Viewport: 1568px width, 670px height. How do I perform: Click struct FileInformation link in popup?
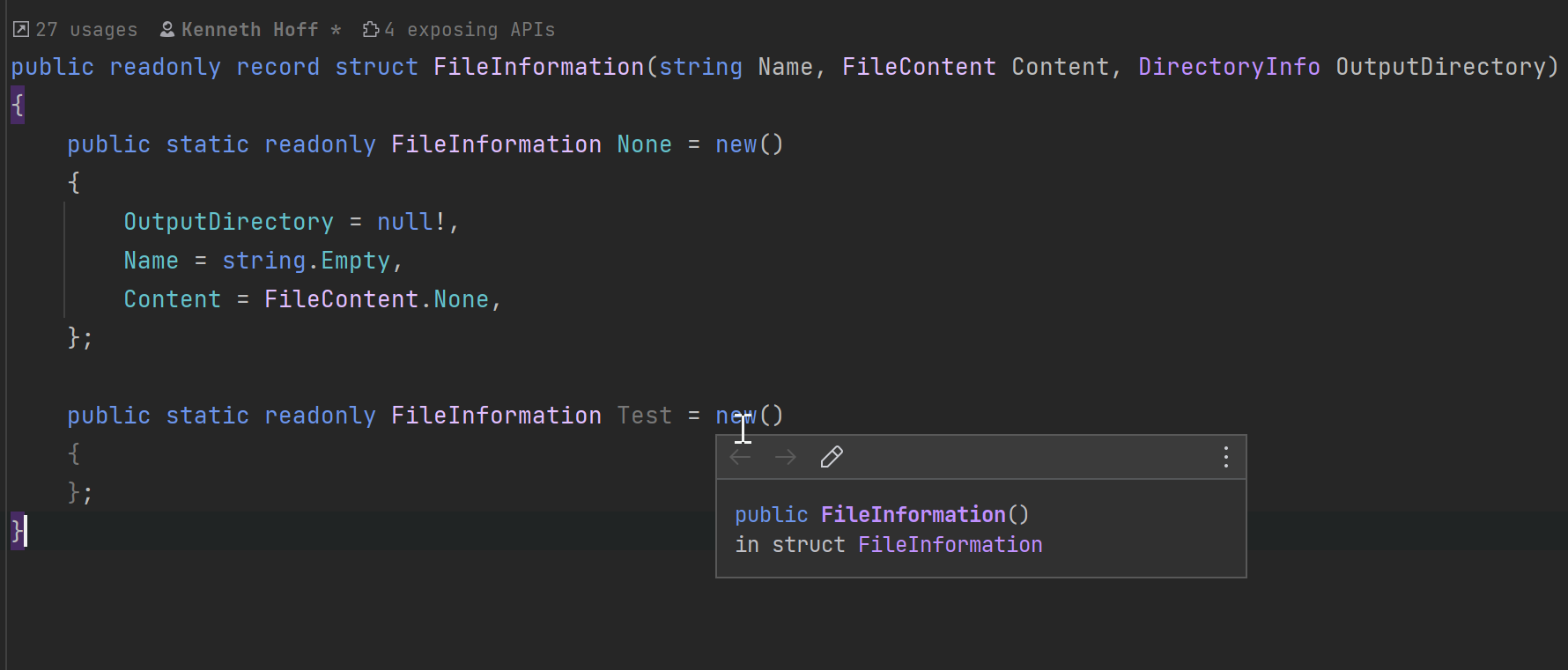coord(950,544)
